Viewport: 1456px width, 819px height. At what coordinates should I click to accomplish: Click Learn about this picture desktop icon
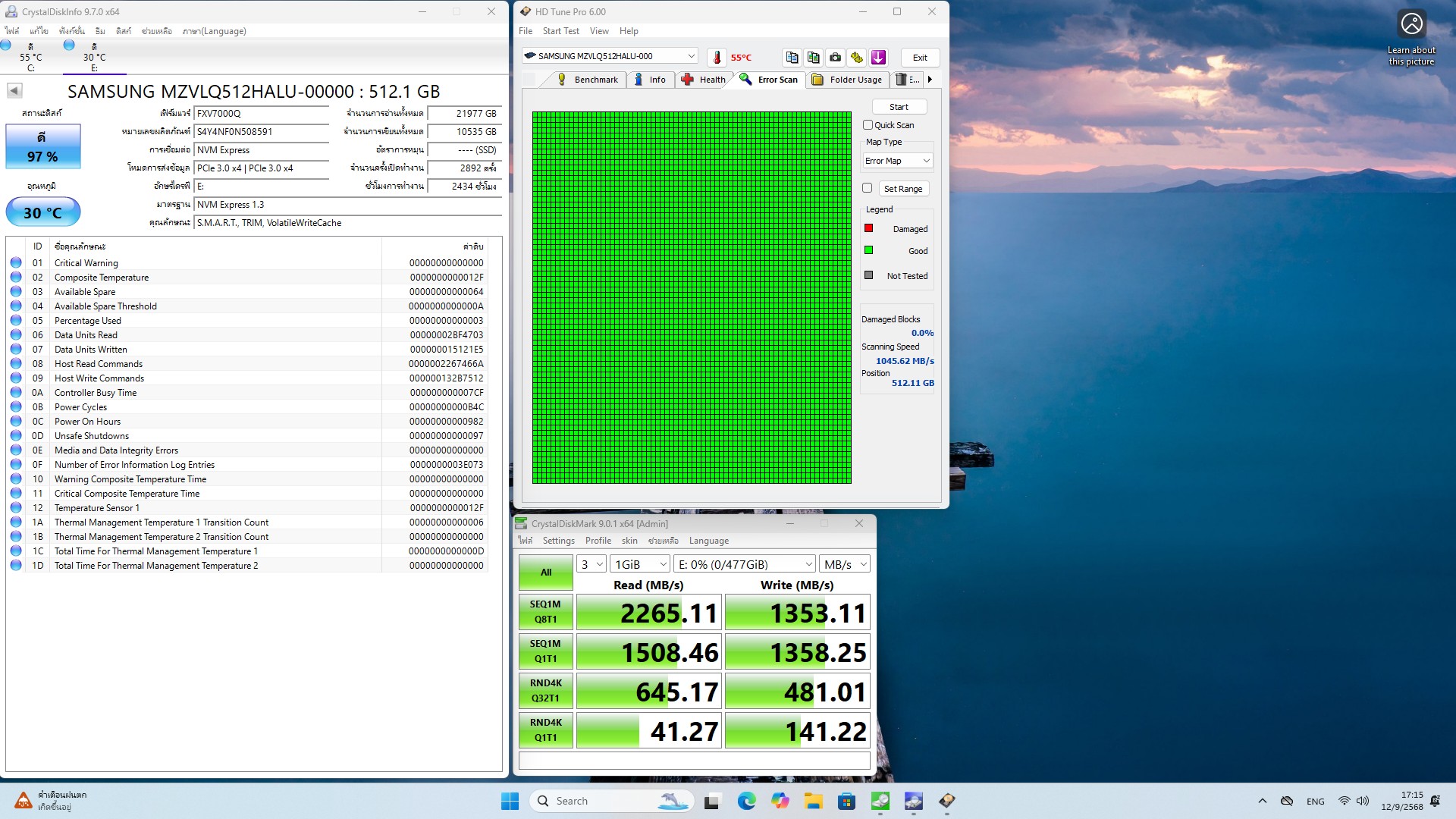click(1411, 38)
